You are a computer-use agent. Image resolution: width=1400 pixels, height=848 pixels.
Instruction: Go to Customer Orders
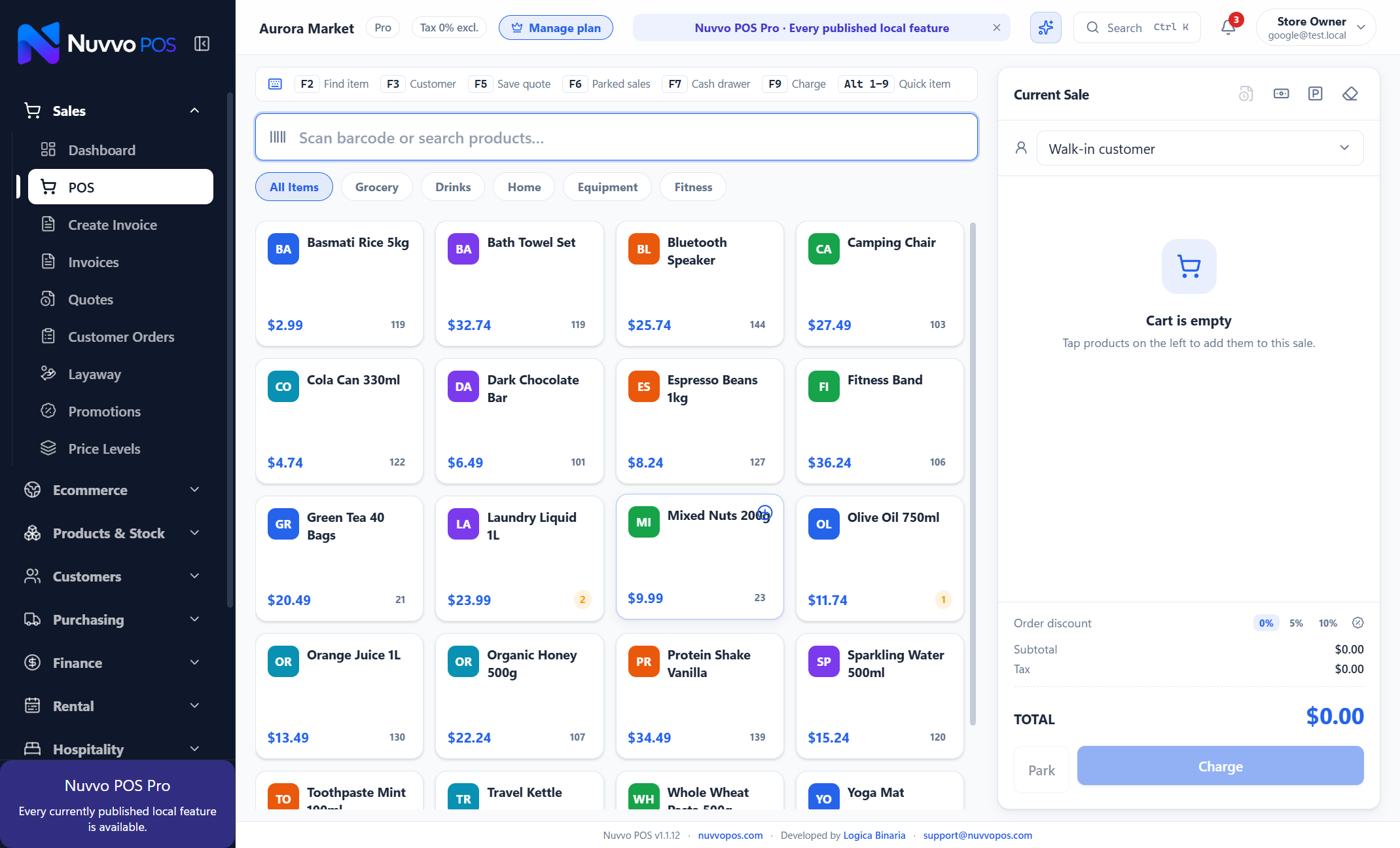(120, 337)
